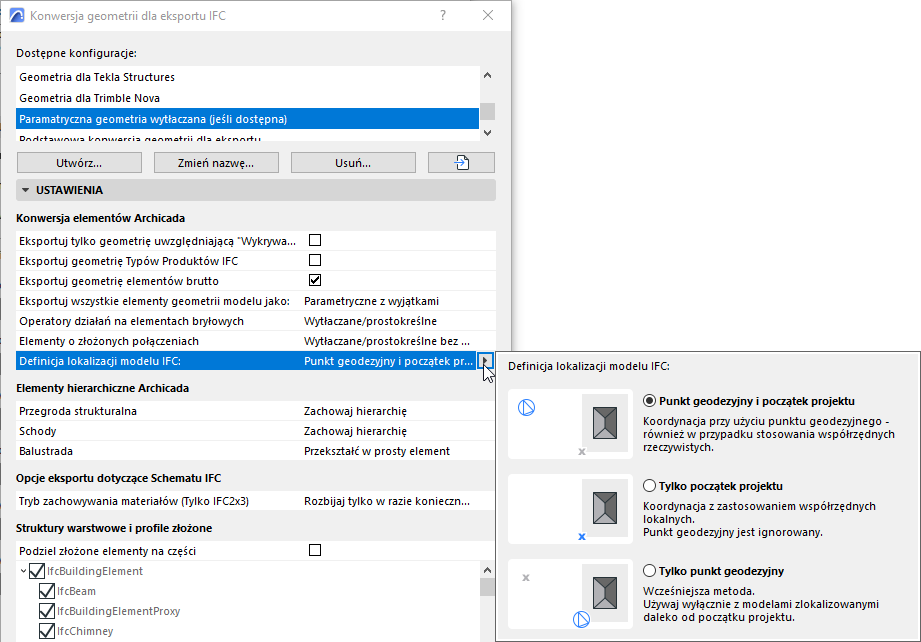Screen dimensions: 921x642
Task: Enable 'Eksportuj geometrię Typów Produktów IFC' checkbox
Action: click(x=315, y=260)
